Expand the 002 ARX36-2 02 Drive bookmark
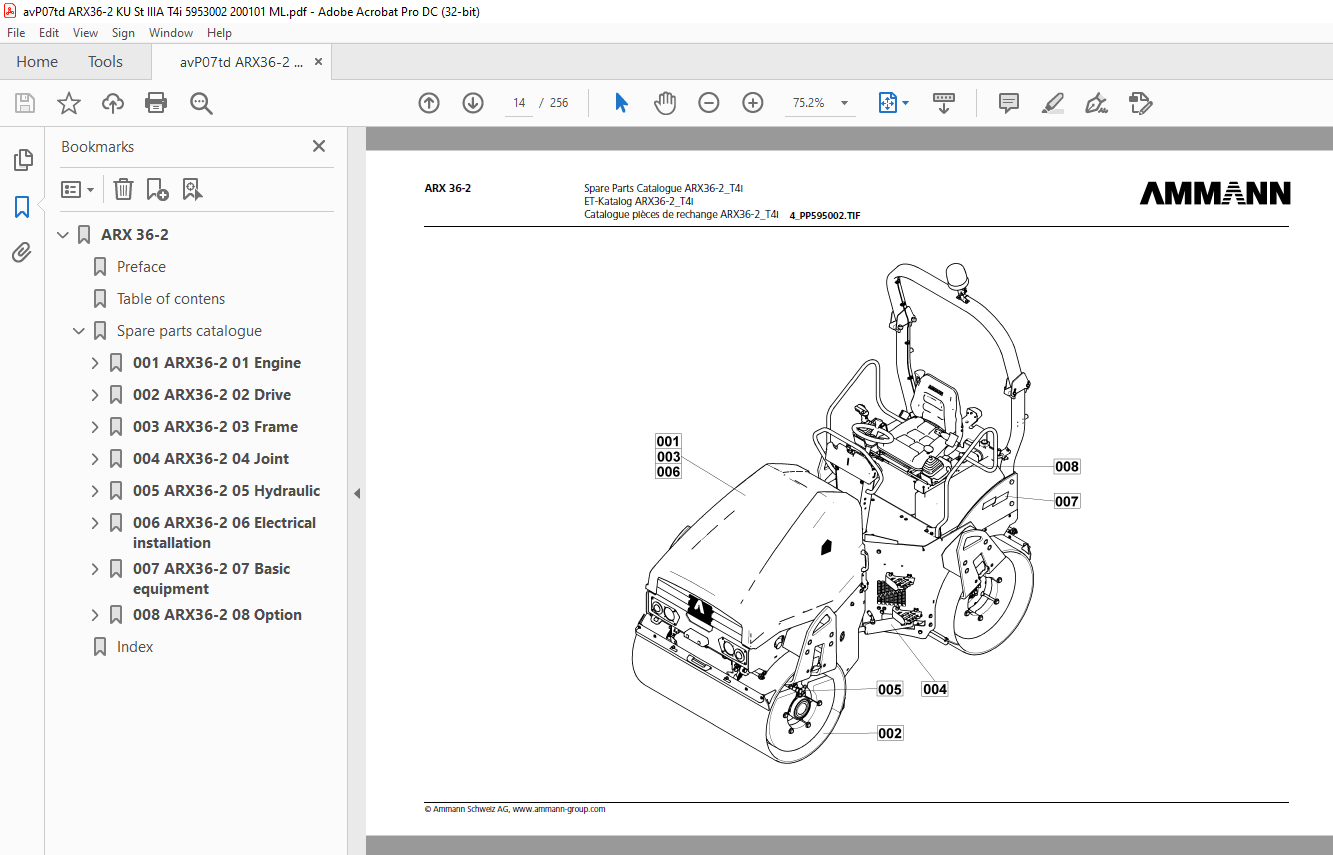 tap(95, 395)
